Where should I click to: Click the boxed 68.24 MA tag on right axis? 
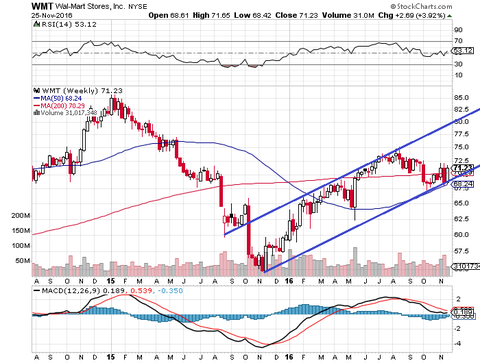[x=463, y=184]
